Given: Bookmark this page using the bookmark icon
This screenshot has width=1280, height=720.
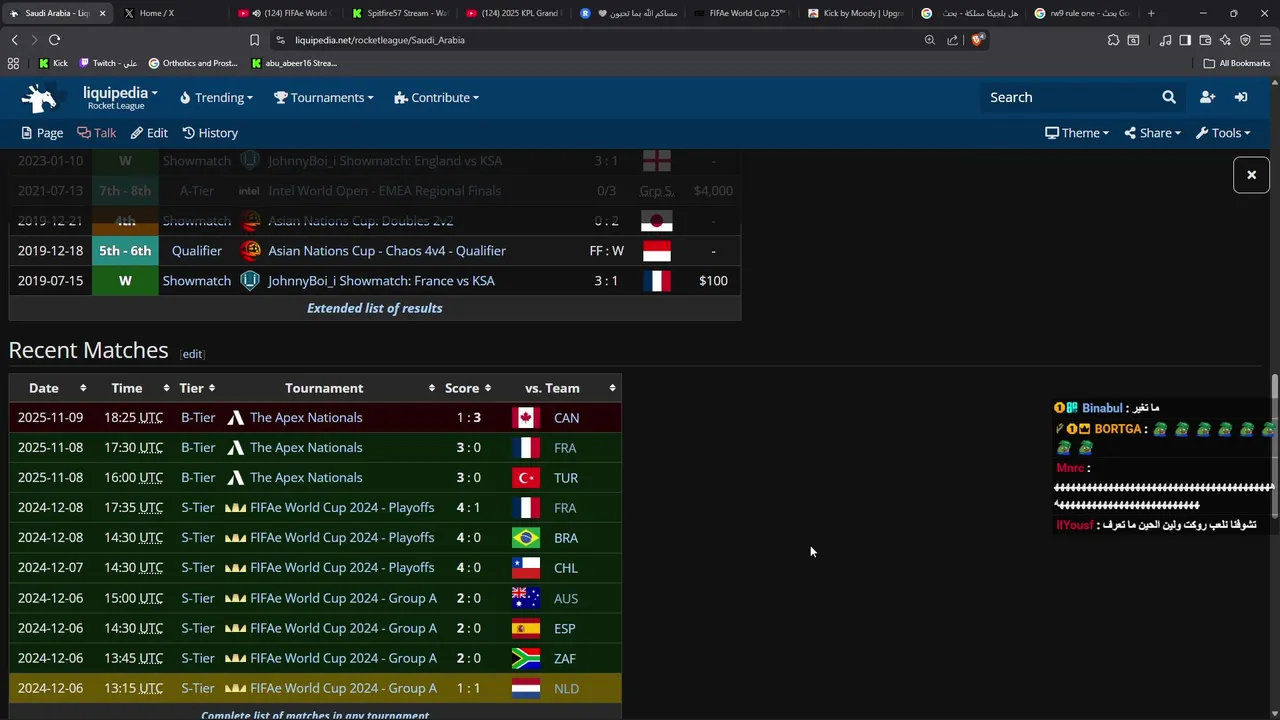Looking at the screenshot, I should pyautogui.click(x=254, y=40).
